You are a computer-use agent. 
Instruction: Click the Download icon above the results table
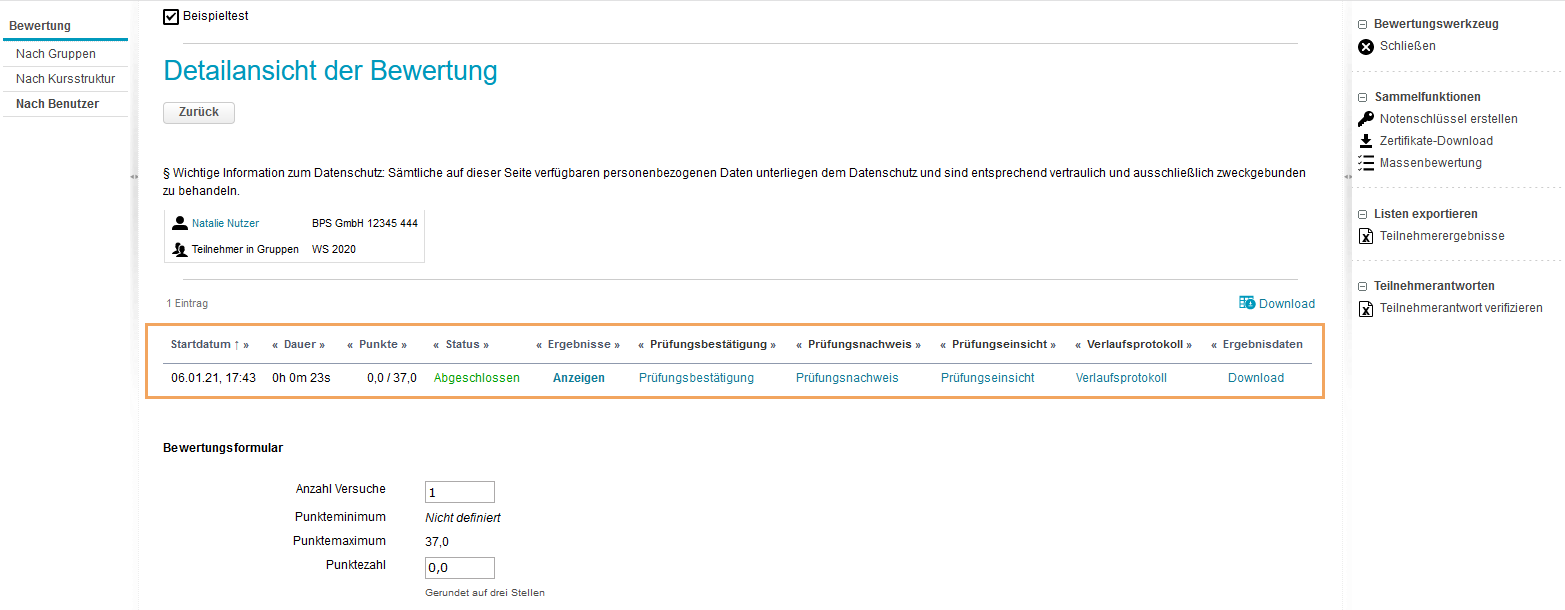(x=1247, y=302)
